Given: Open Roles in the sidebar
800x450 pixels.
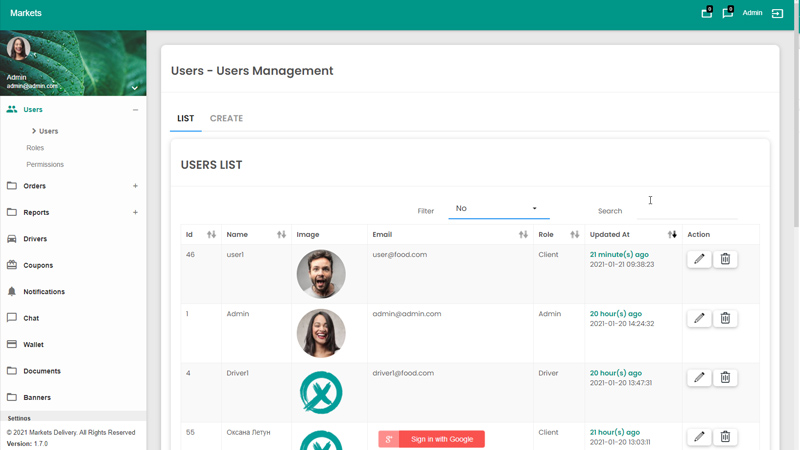Looking at the screenshot, I should 35,148.
